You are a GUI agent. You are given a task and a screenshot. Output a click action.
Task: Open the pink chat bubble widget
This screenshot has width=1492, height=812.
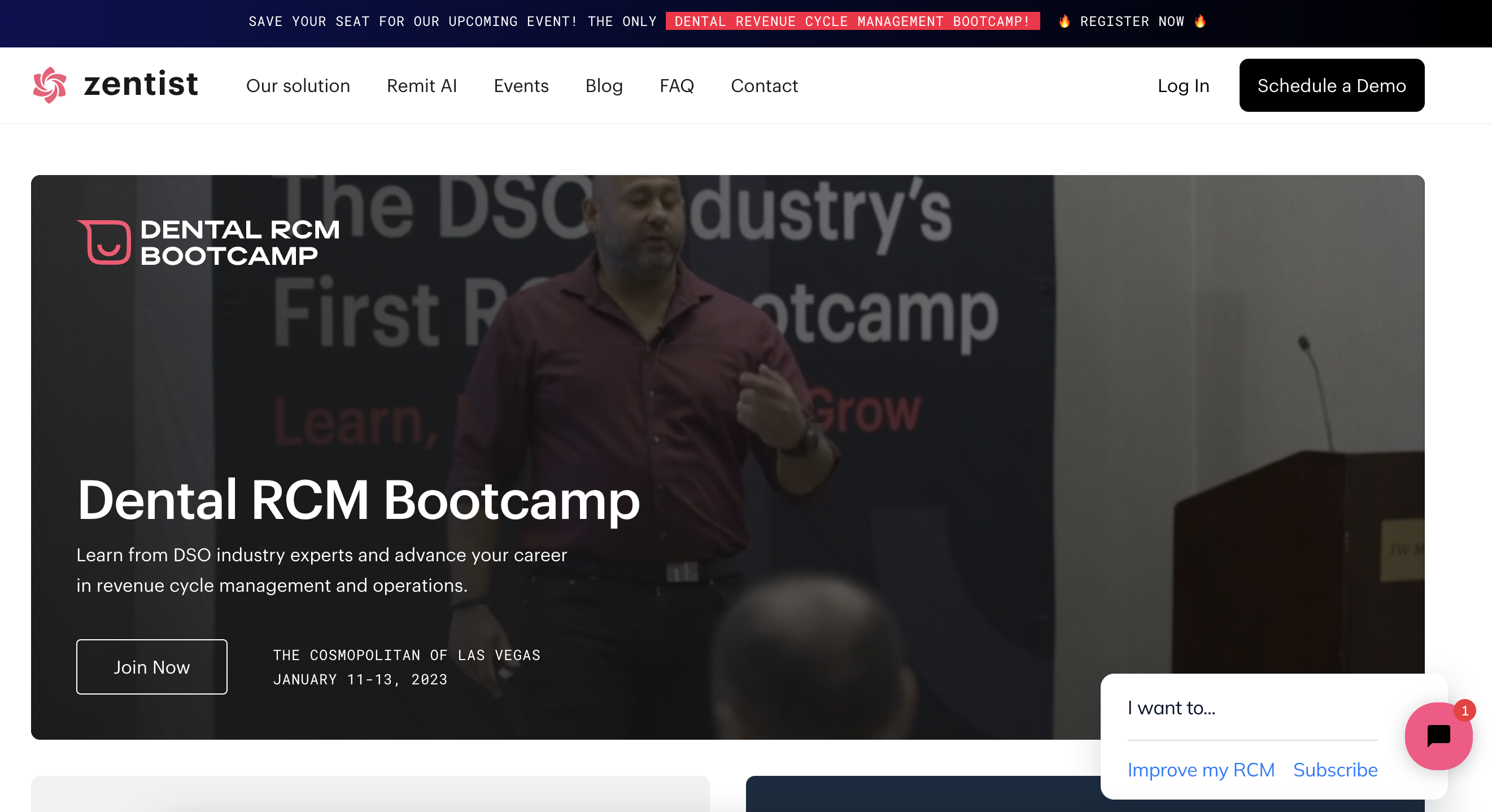click(x=1438, y=736)
